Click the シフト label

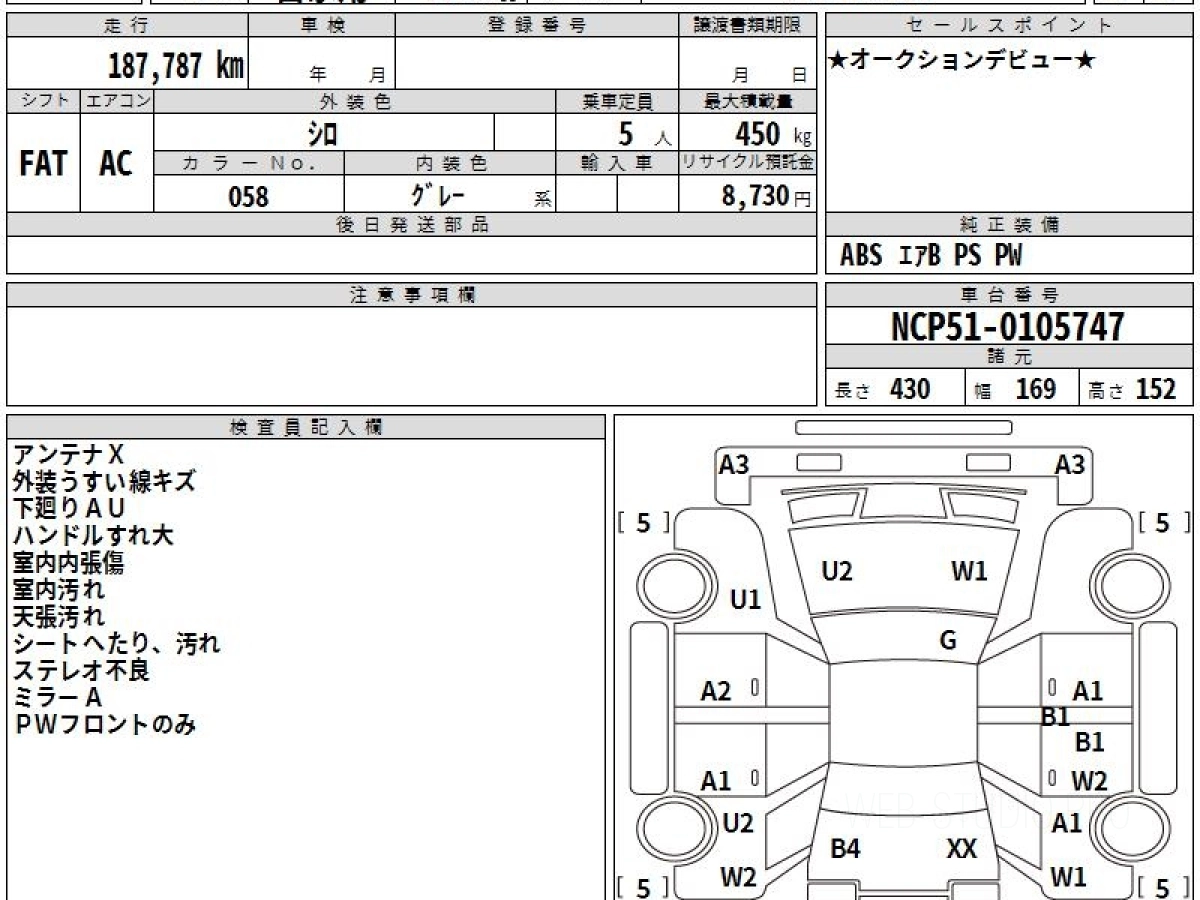43,101
